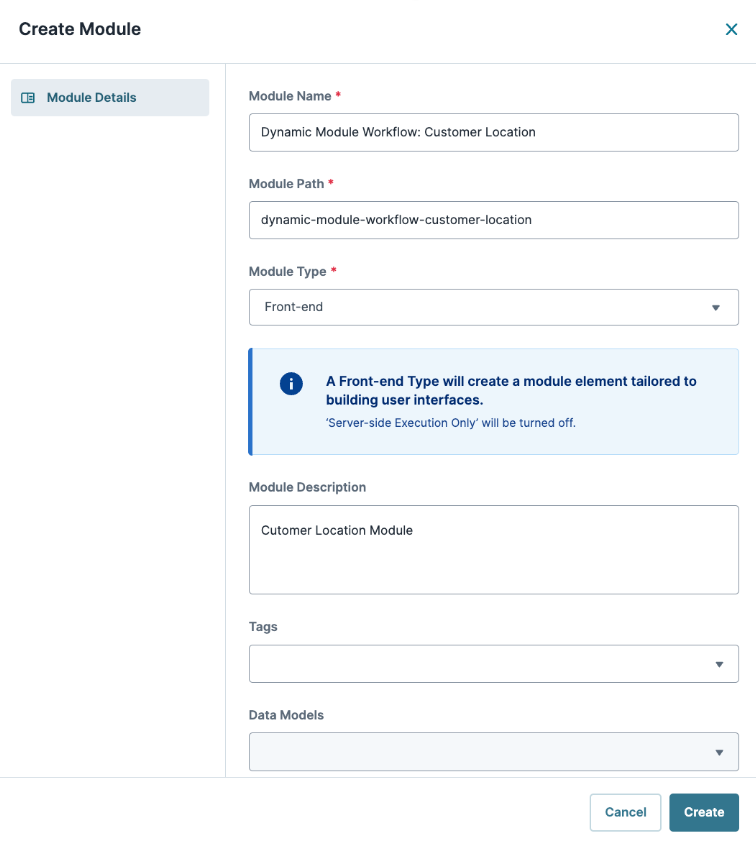This screenshot has width=756, height=842.
Task: Click the X to close Create Module dialog
Action: click(x=731, y=29)
